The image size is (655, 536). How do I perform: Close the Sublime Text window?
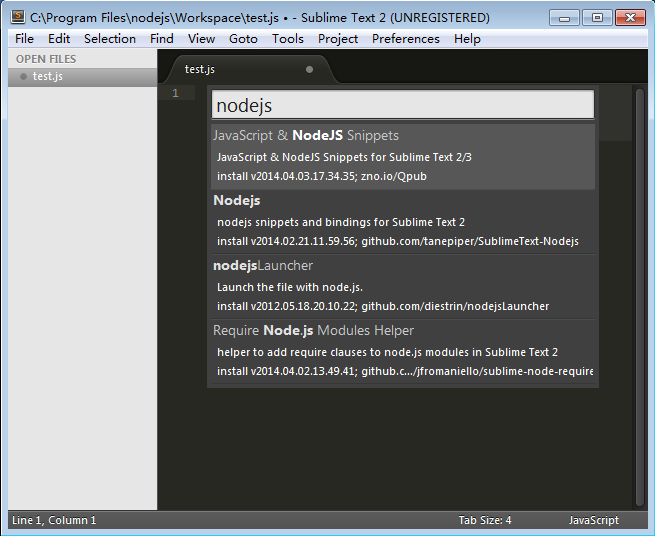630,18
